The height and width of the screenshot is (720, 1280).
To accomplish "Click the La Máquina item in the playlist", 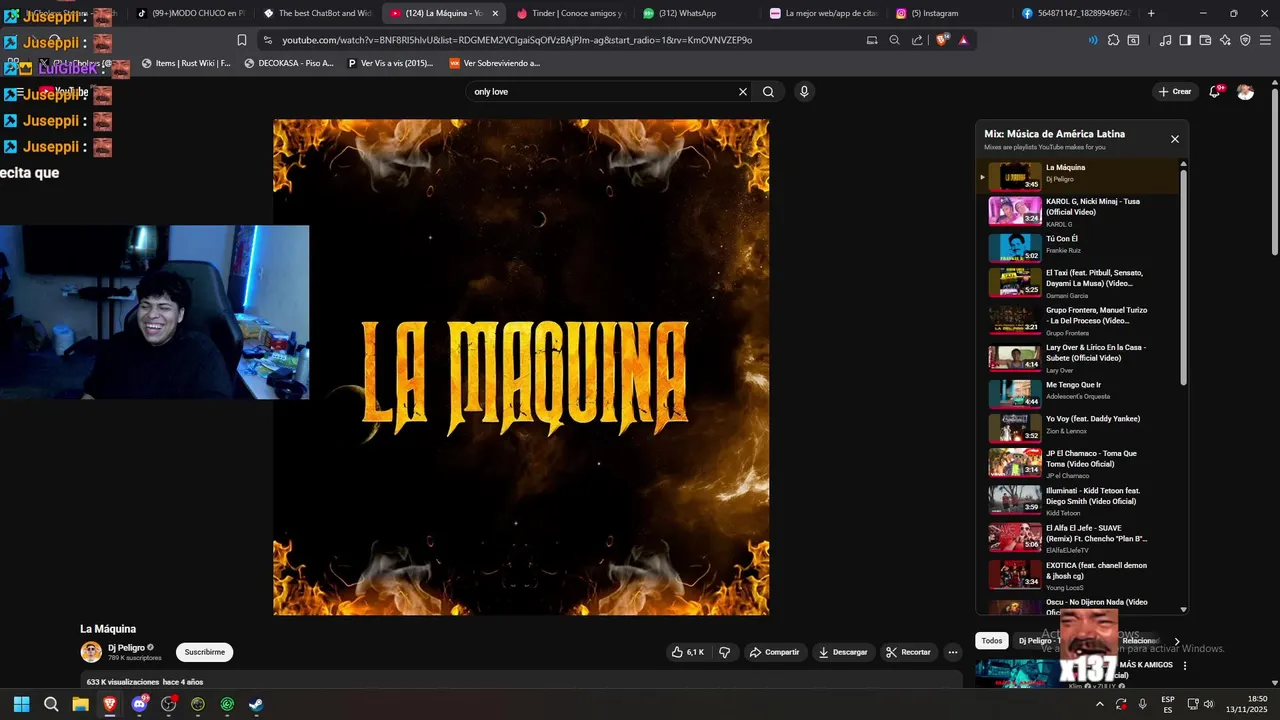I will point(1078,176).
